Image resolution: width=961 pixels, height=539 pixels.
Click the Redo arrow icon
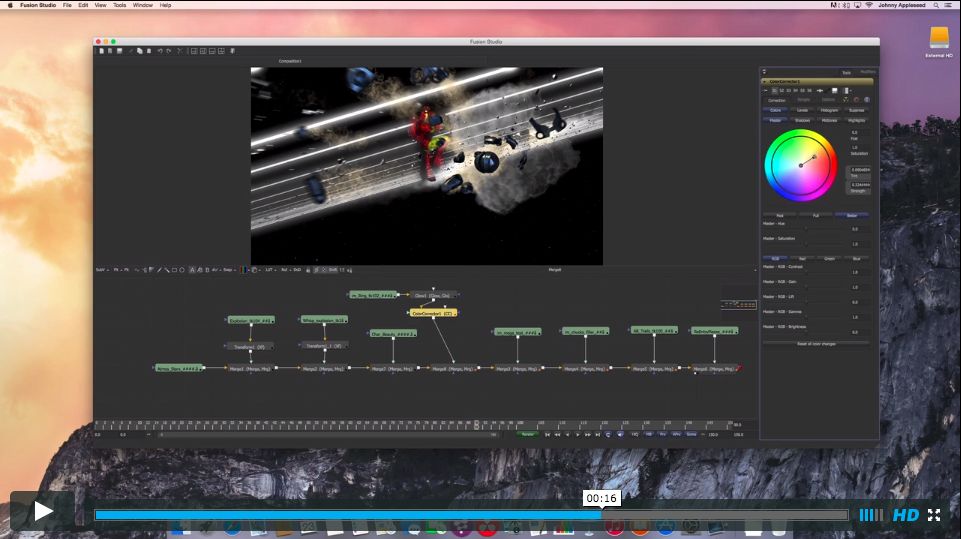point(168,51)
